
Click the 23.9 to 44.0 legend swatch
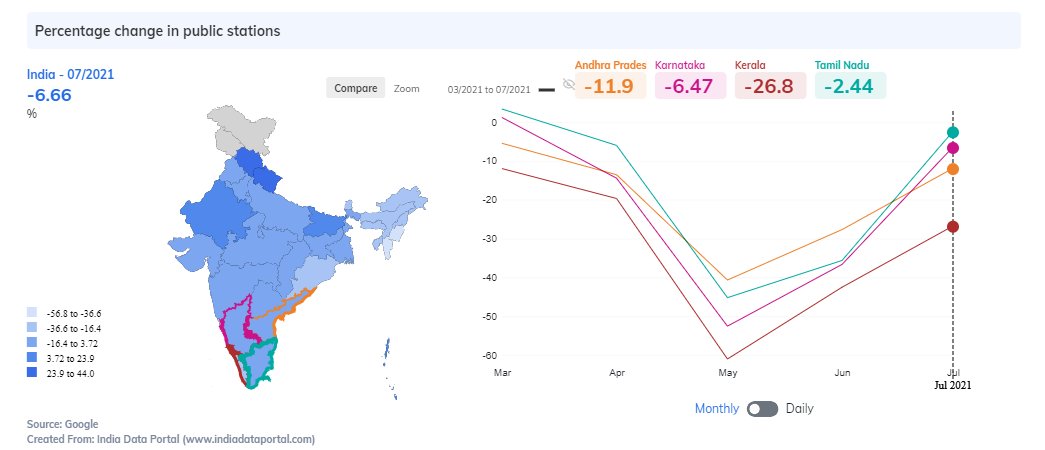coord(33,373)
